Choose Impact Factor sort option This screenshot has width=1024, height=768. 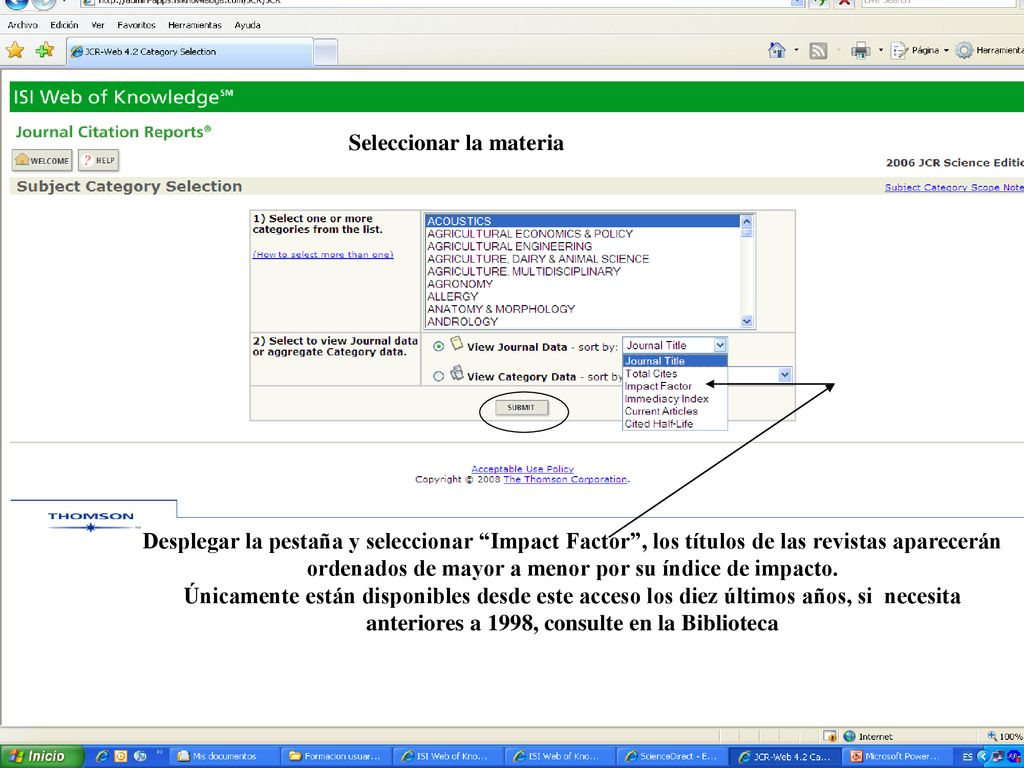675,386
